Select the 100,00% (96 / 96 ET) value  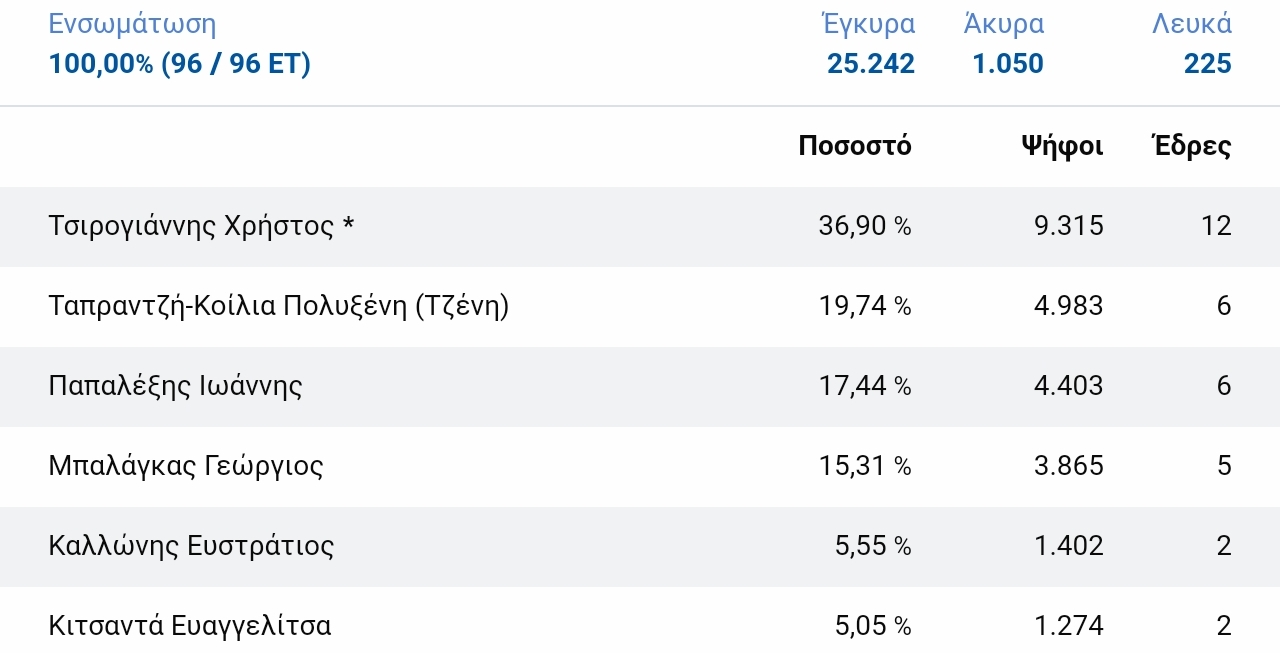pyautogui.click(x=180, y=64)
